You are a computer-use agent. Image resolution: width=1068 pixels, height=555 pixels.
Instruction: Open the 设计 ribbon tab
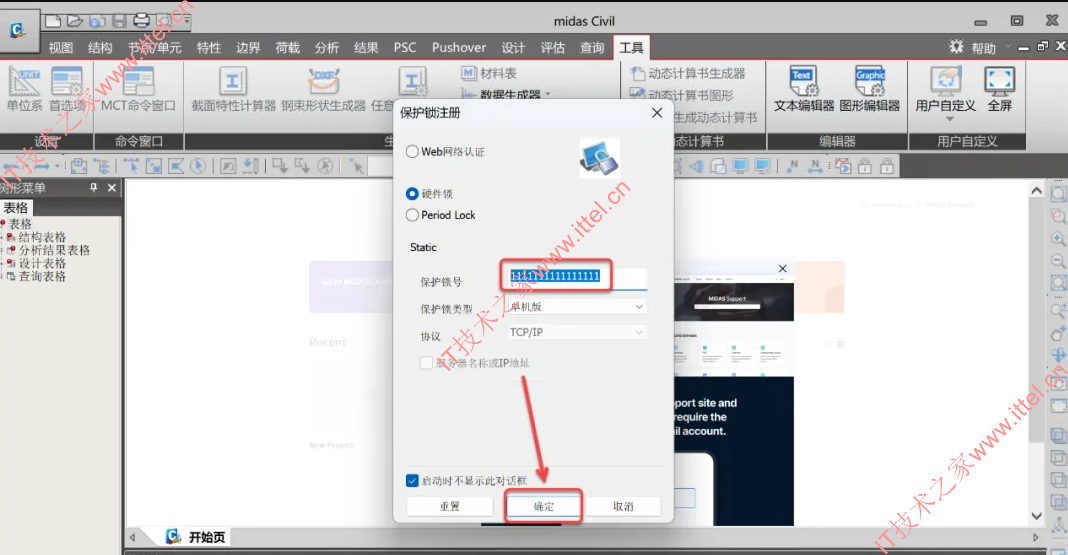coord(514,48)
